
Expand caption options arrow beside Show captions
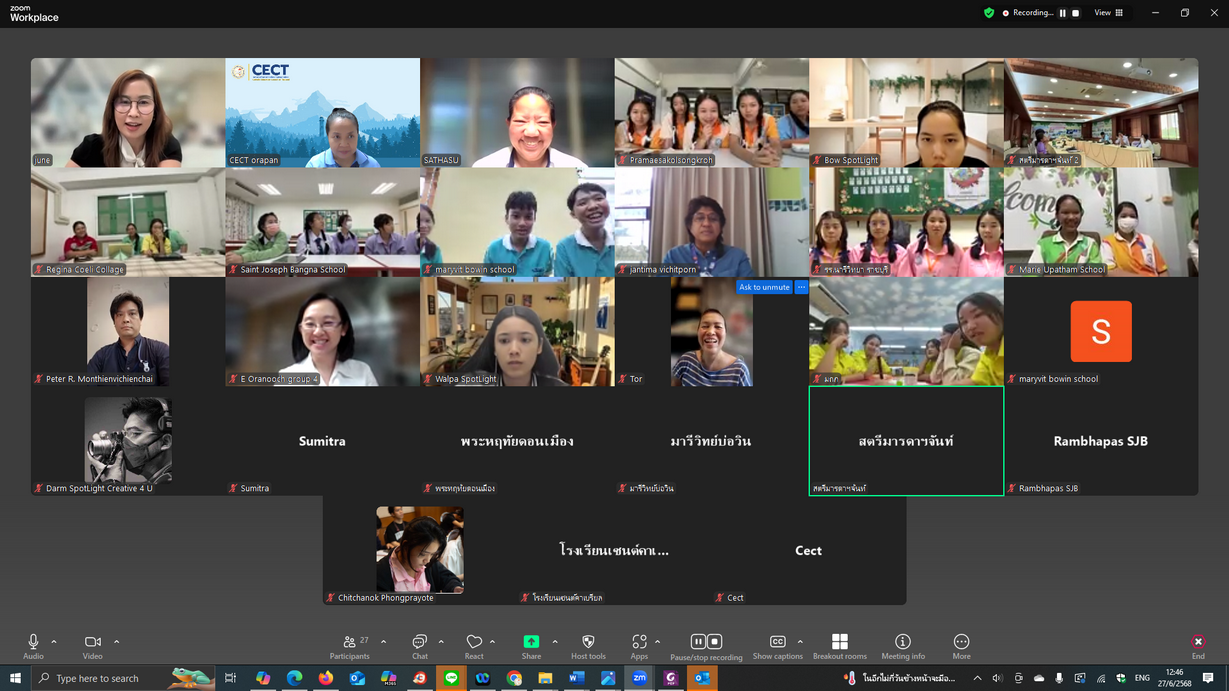click(x=800, y=642)
